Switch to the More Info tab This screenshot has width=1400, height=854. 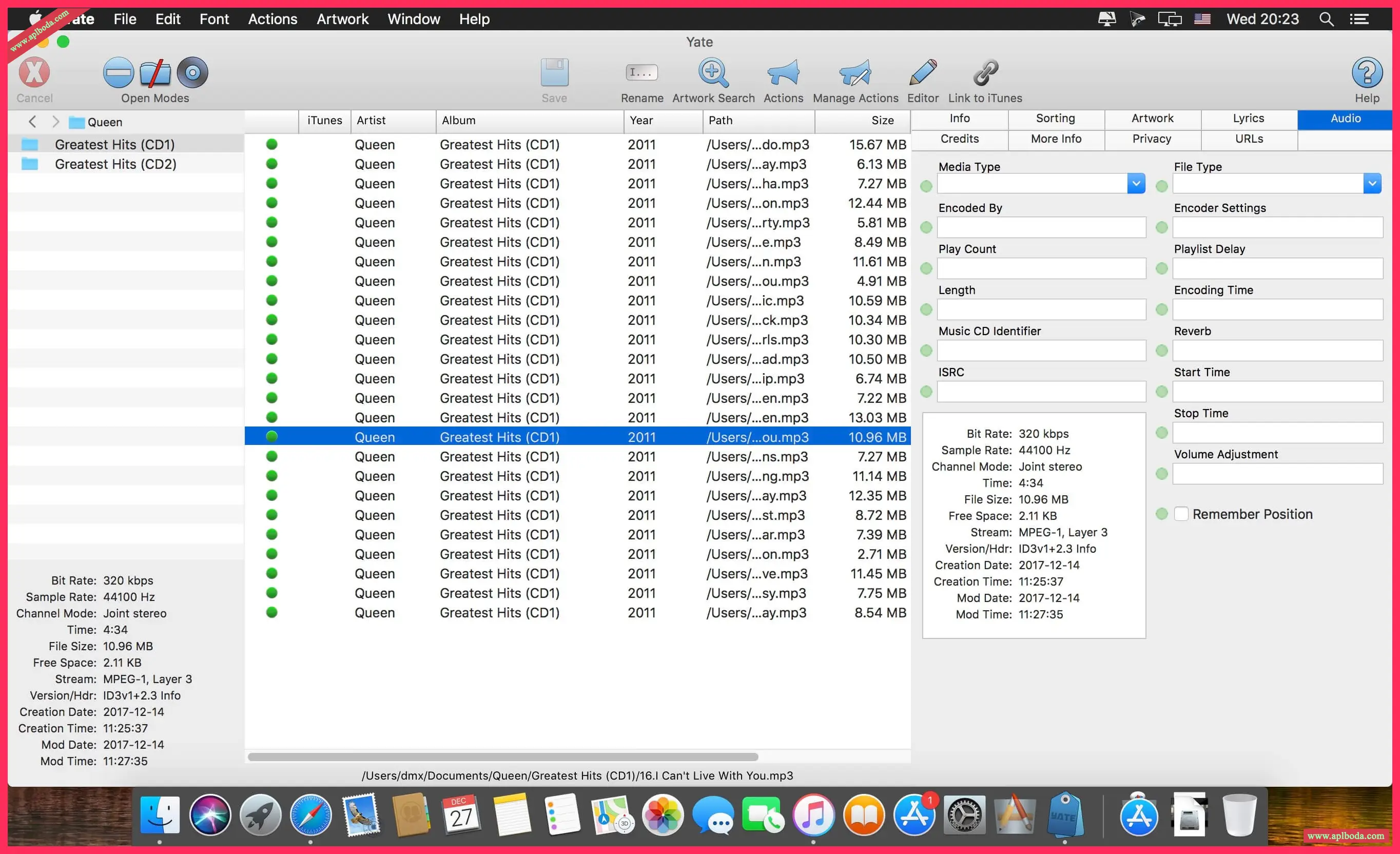tap(1056, 139)
